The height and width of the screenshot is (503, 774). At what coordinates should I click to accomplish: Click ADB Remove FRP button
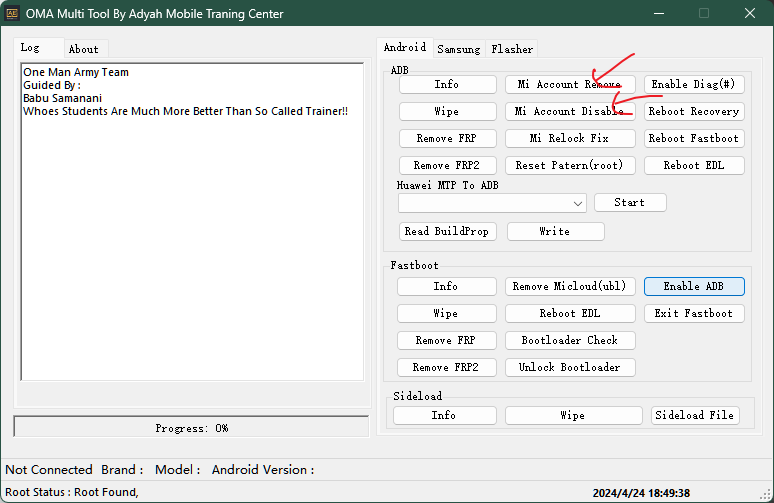click(448, 139)
